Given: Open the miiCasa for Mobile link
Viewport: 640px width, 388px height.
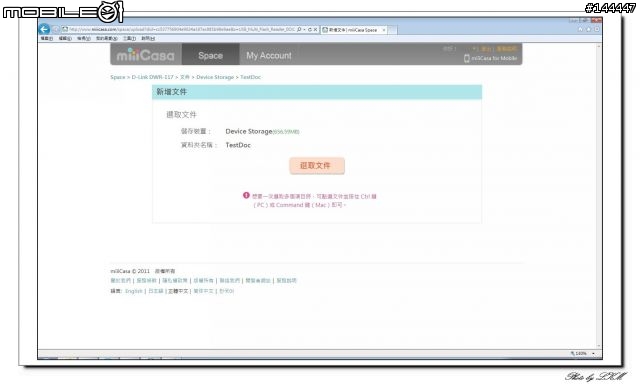Looking at the screenshot, I should pyautogui.click(x=494, y=58).
